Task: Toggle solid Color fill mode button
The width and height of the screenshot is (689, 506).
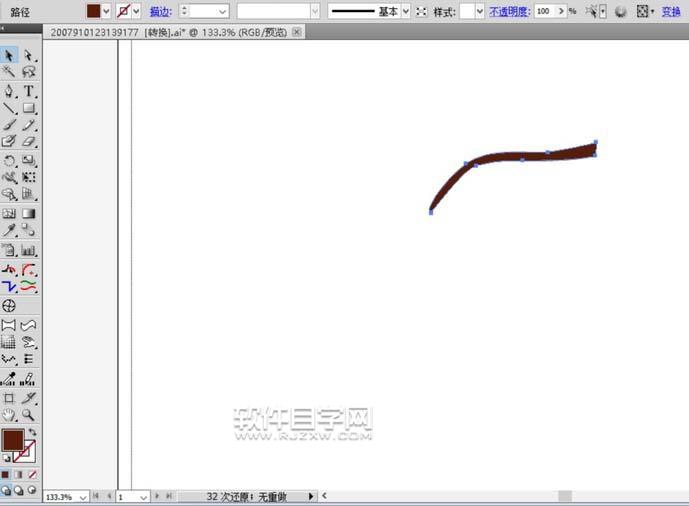Action: (5, 474)
